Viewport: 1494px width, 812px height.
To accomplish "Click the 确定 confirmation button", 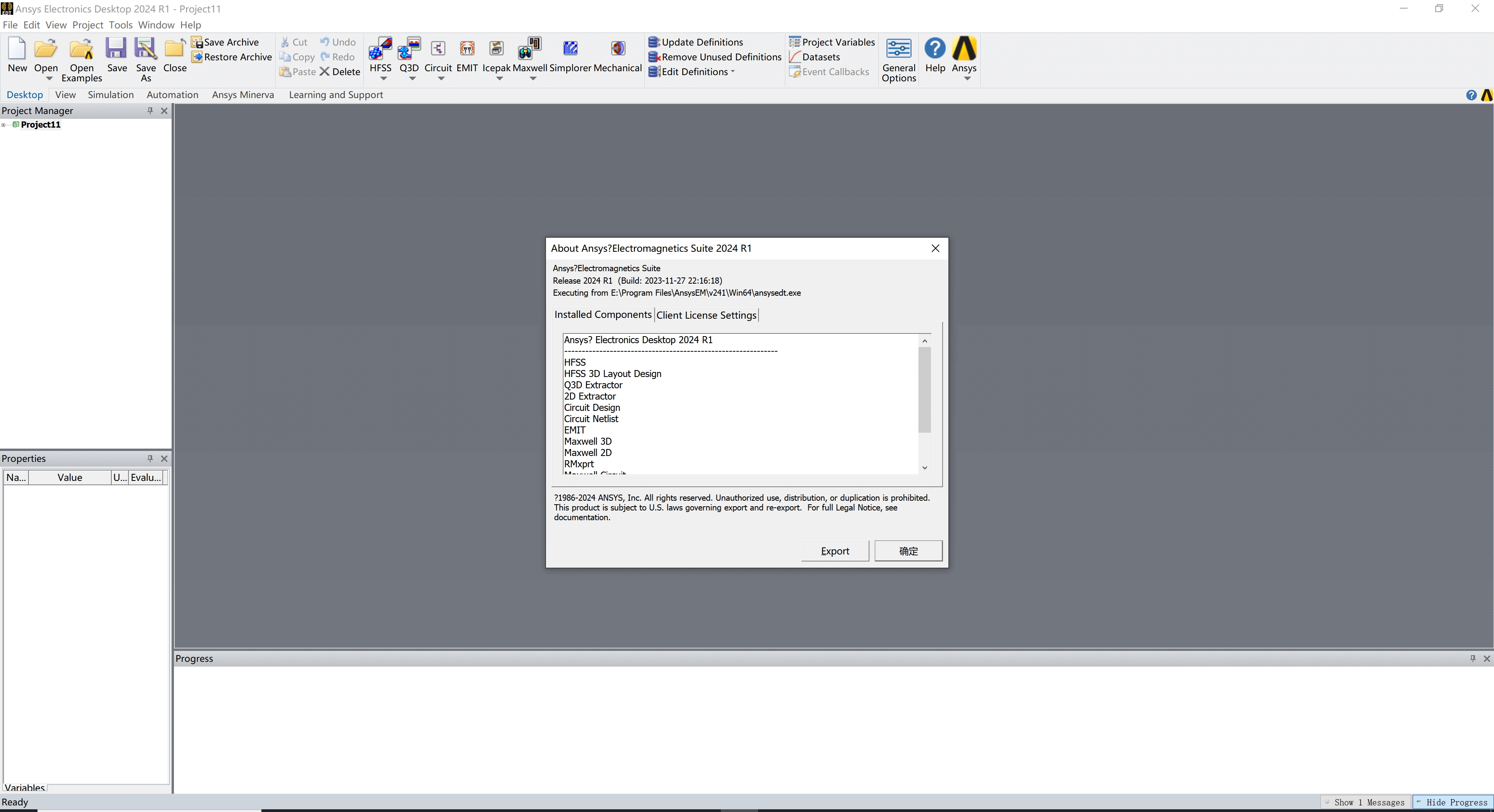I will tap(907, 551).
